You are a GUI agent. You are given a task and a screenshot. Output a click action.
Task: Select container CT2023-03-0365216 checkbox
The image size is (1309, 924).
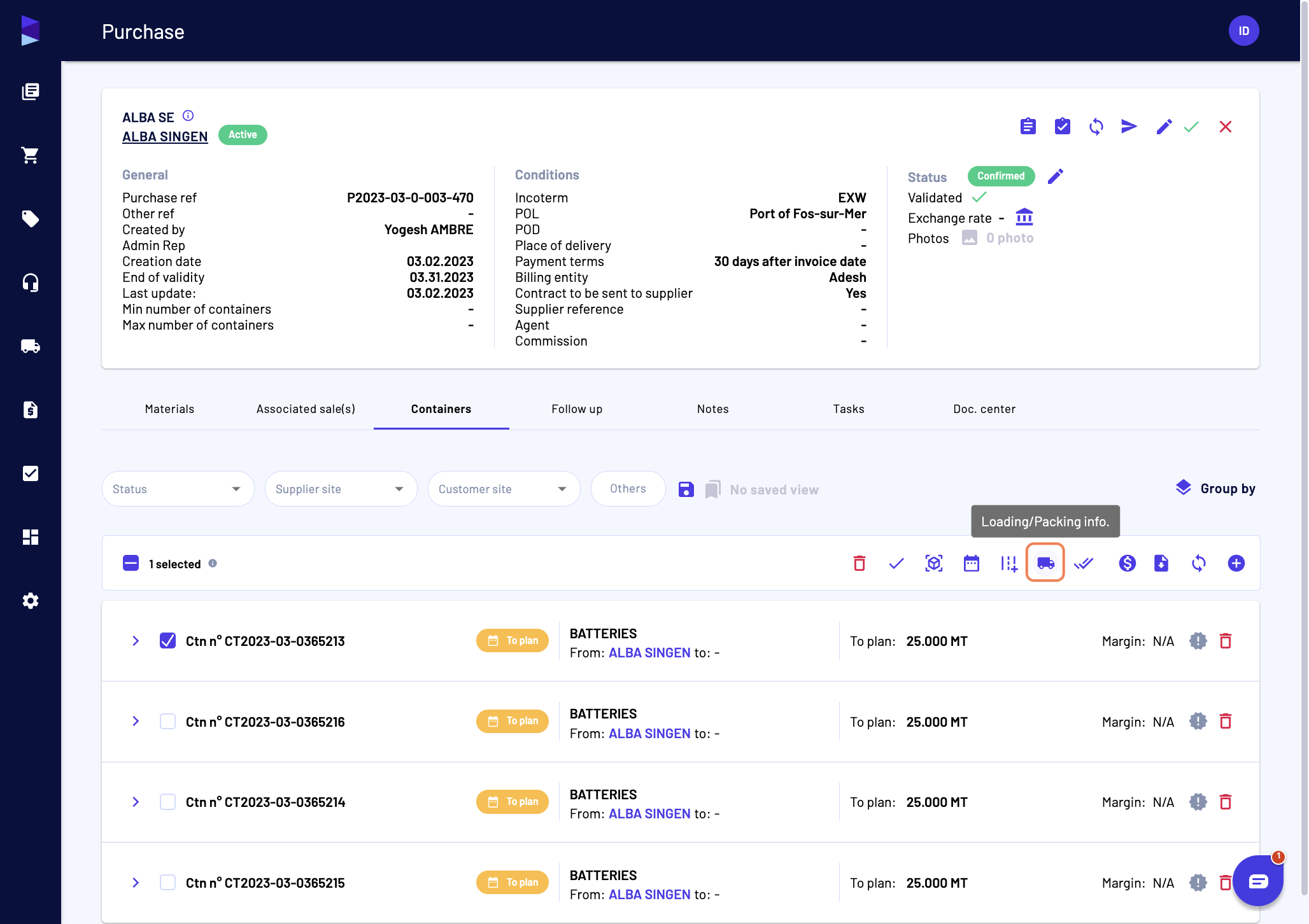click(x=167, y=722)
